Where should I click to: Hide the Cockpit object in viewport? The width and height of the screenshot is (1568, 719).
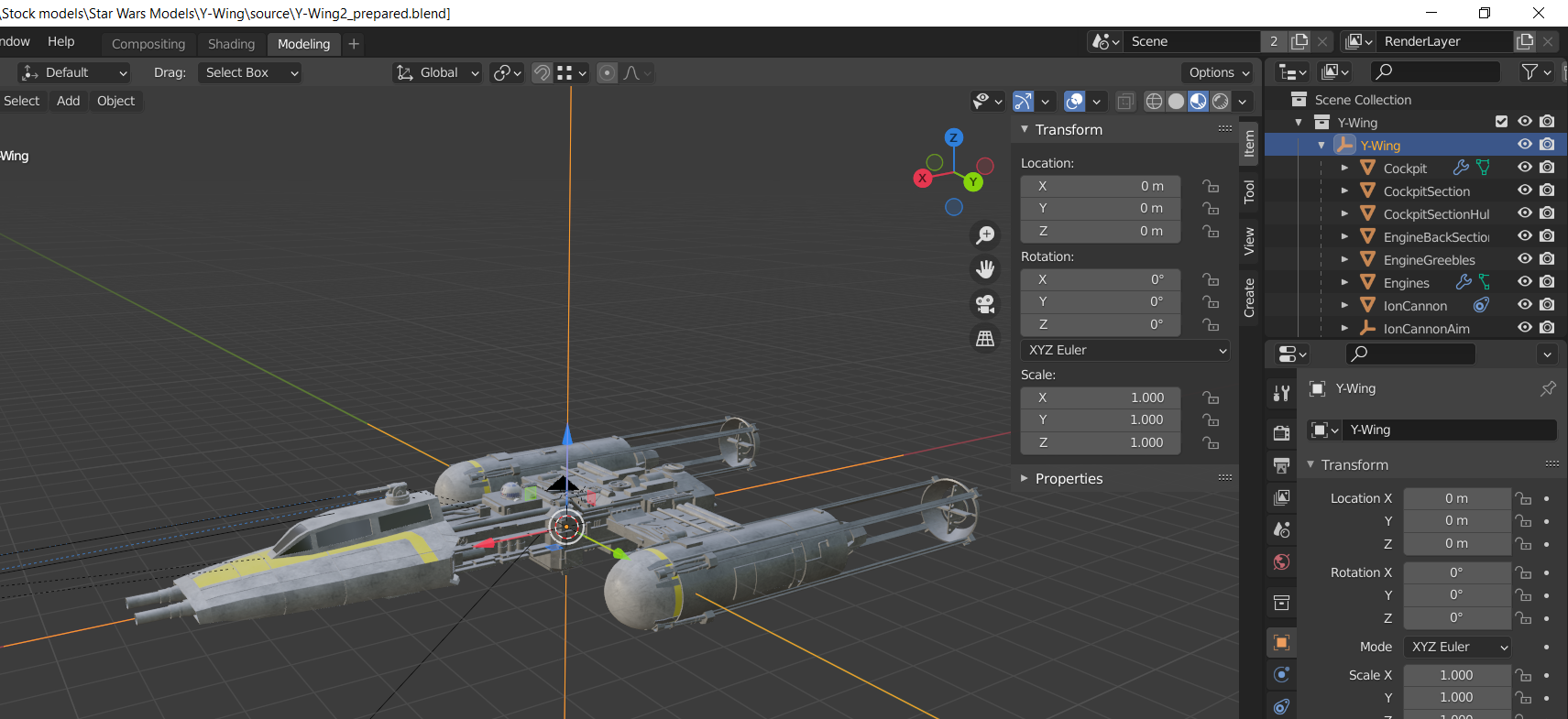tap(1525, 167)
